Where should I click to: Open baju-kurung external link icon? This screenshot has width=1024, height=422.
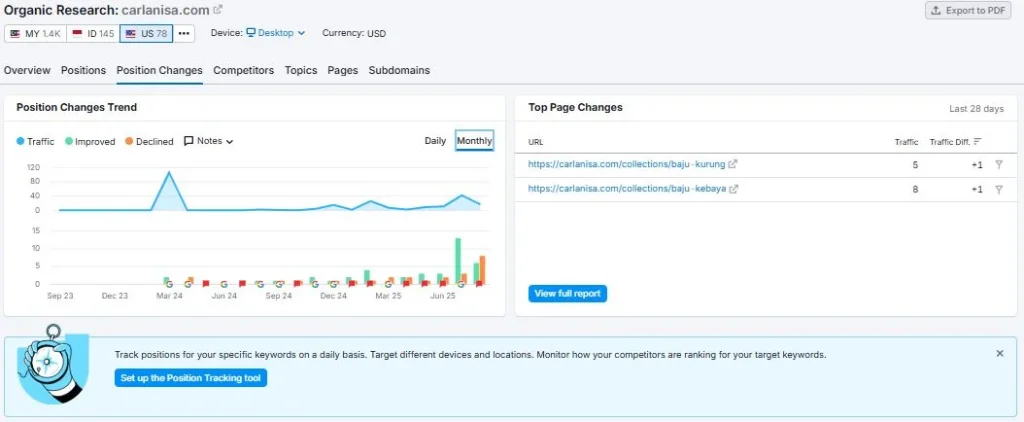pos(733,165)
